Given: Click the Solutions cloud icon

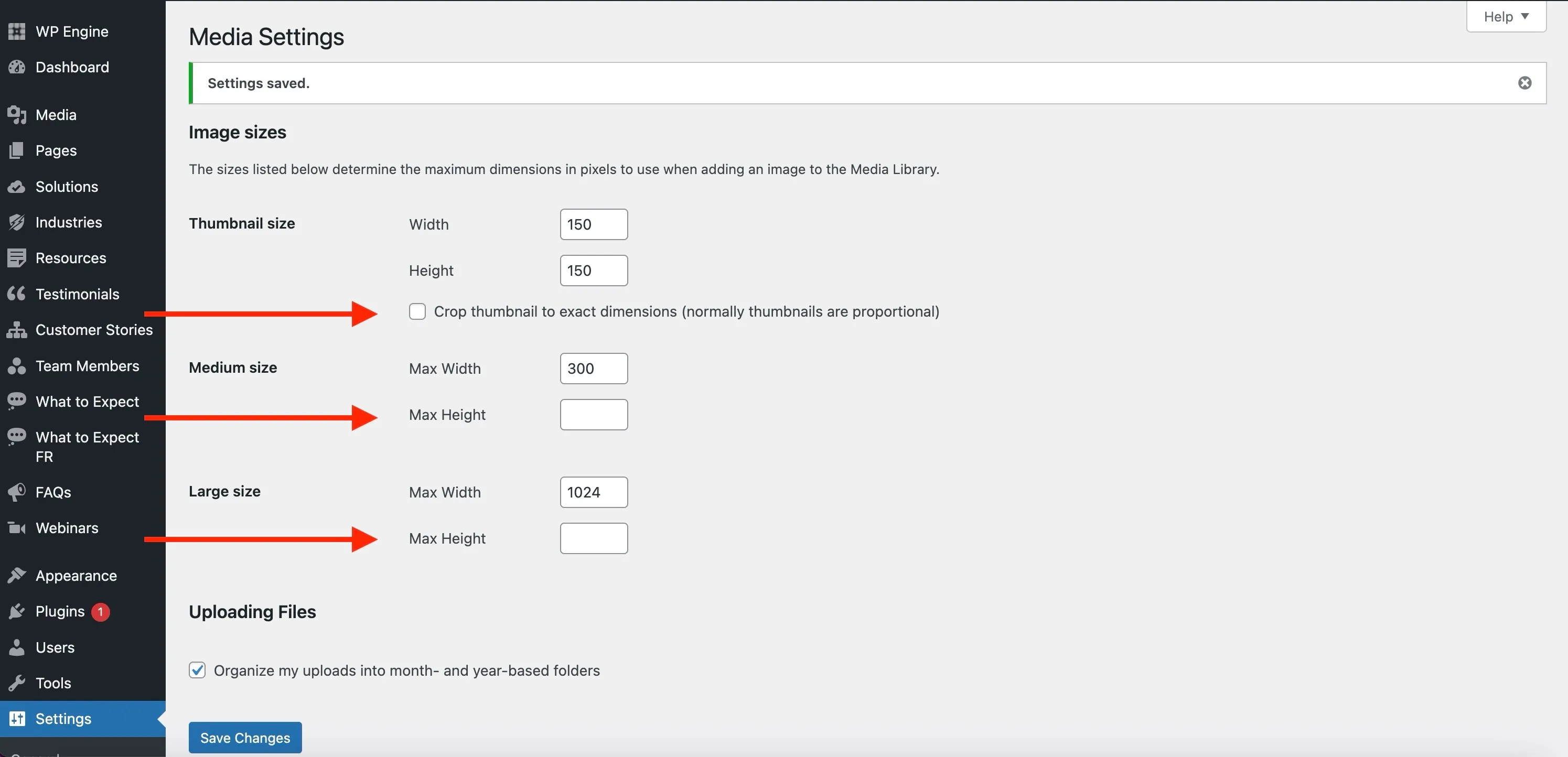Looking at the screenshot, I should [x=17, y=187].
